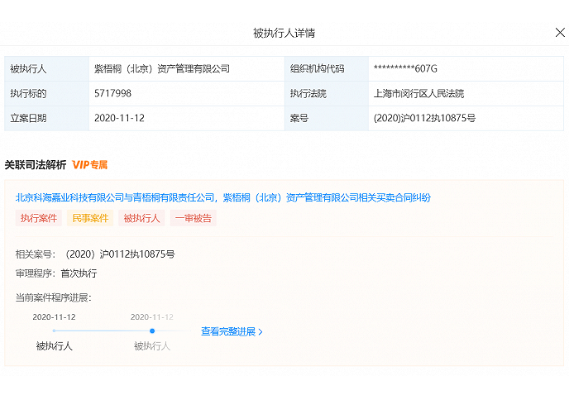Click the 被执行人详情 dialog title
Viewport: 569px width, 397px height.
coord(284,33)
